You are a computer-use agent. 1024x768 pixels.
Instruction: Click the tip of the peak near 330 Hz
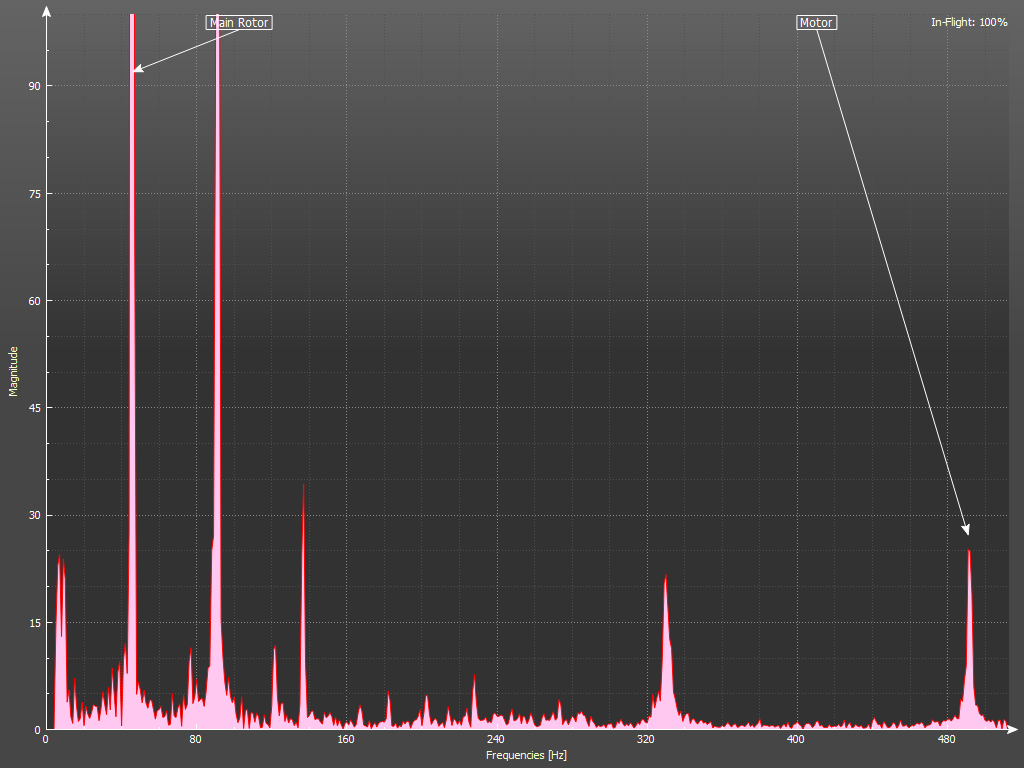click(665, 577)
